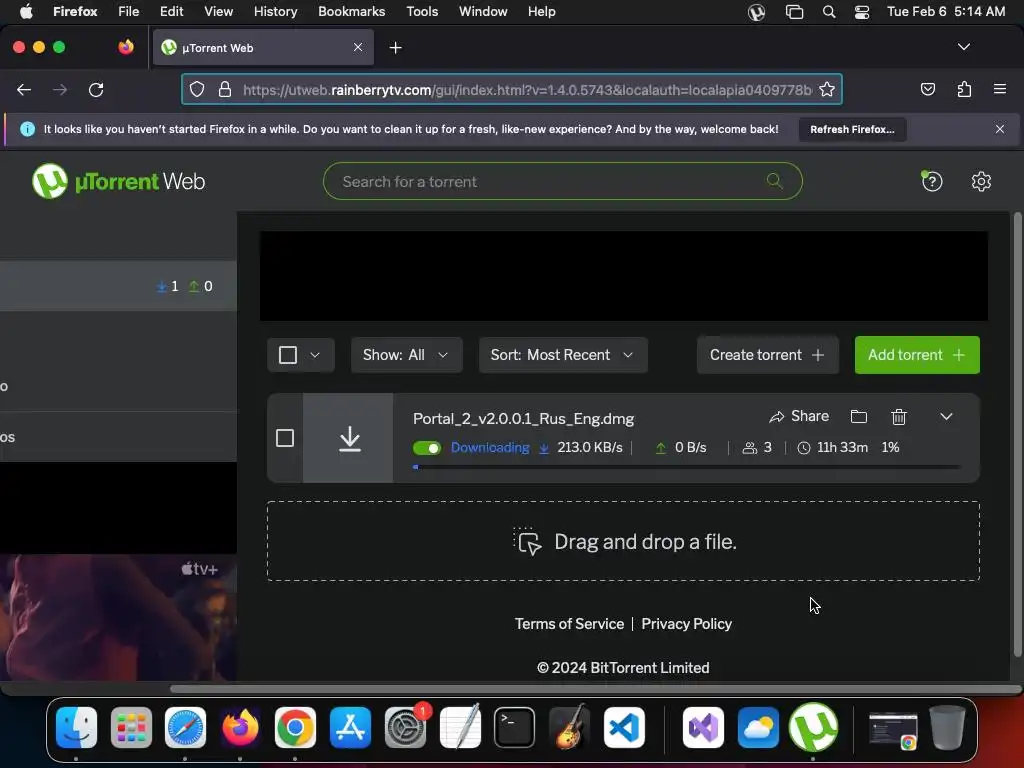Screen dimensions: 1024x768
Task: Open the Firefox hamburger application menu
Action: pyautogui.click(x=999, y=89)
